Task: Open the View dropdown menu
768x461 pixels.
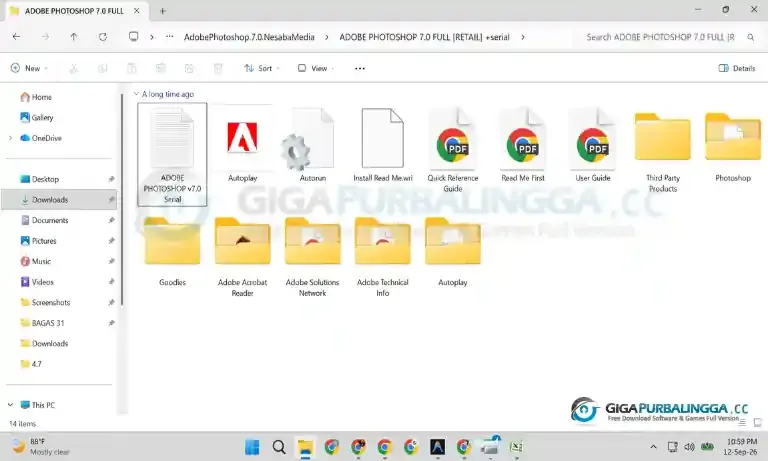Action: (x=316, y=69)
